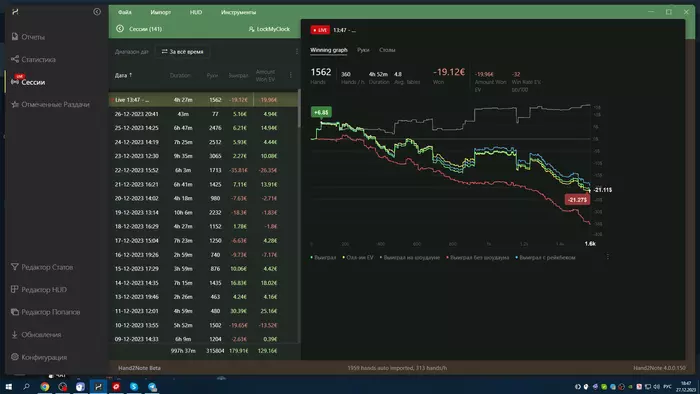Select the 17-12-2023 15:04 session row
The width and height of the screenshot is (700, 394).
tap(203, 241)
